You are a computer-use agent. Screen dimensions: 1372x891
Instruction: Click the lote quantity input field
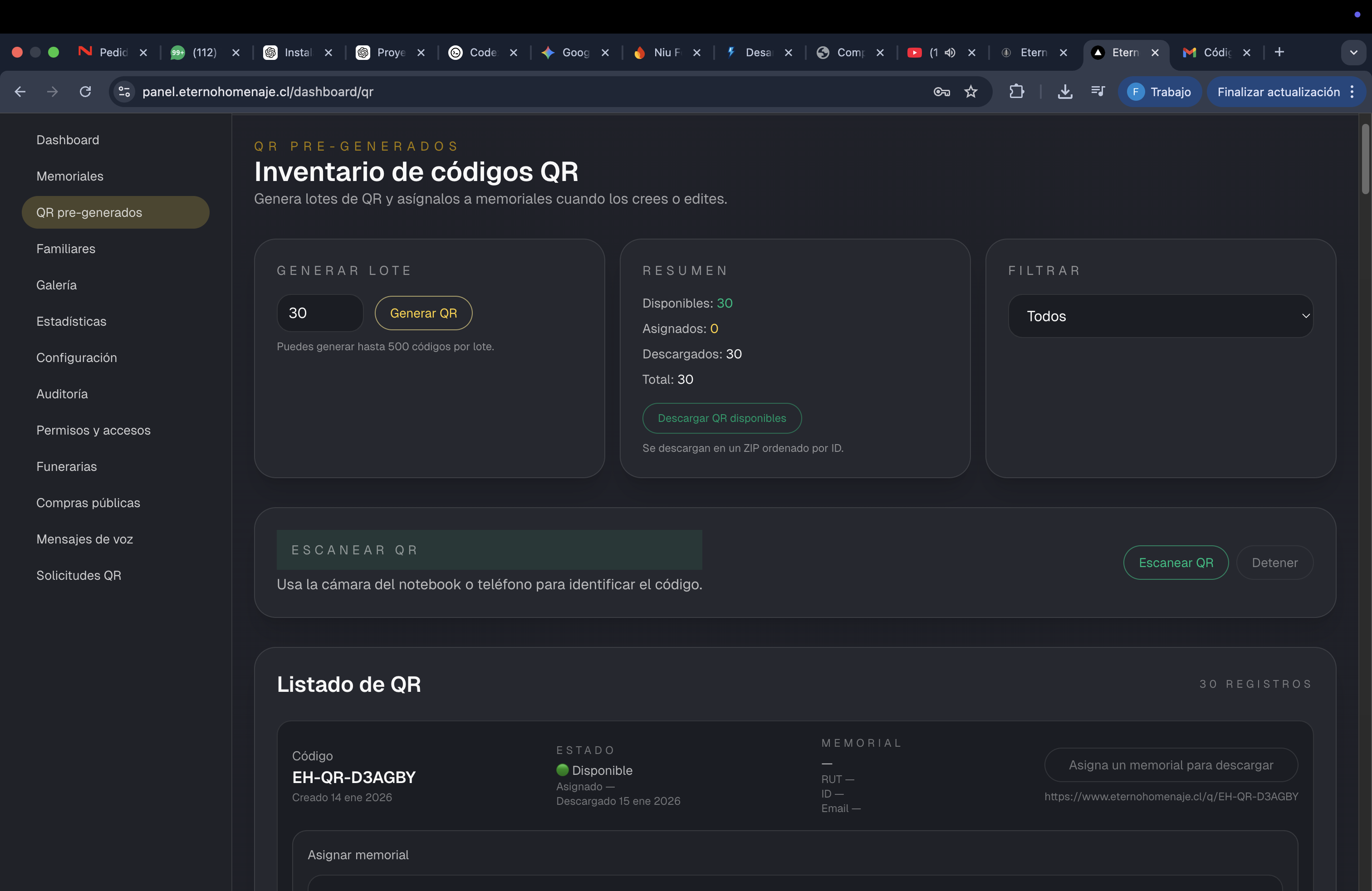tap(319, 313)
